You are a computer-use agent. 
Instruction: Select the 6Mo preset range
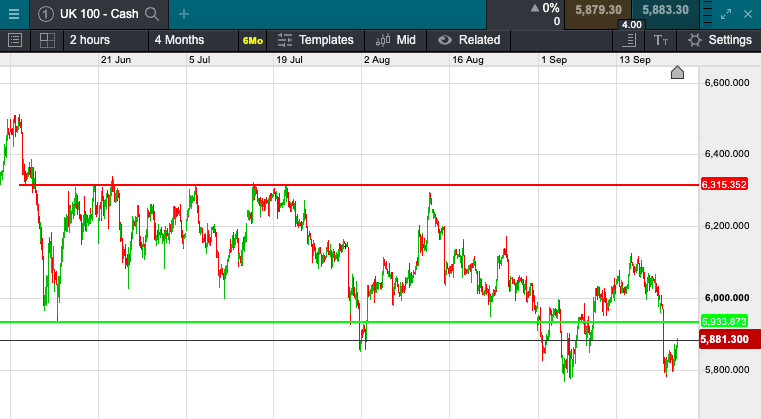[253, 41]
